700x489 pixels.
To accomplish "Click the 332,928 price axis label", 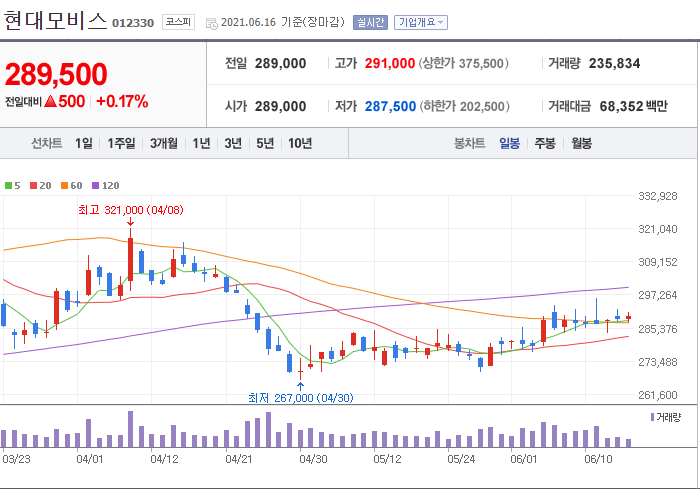I will click(x=658, y=196).
